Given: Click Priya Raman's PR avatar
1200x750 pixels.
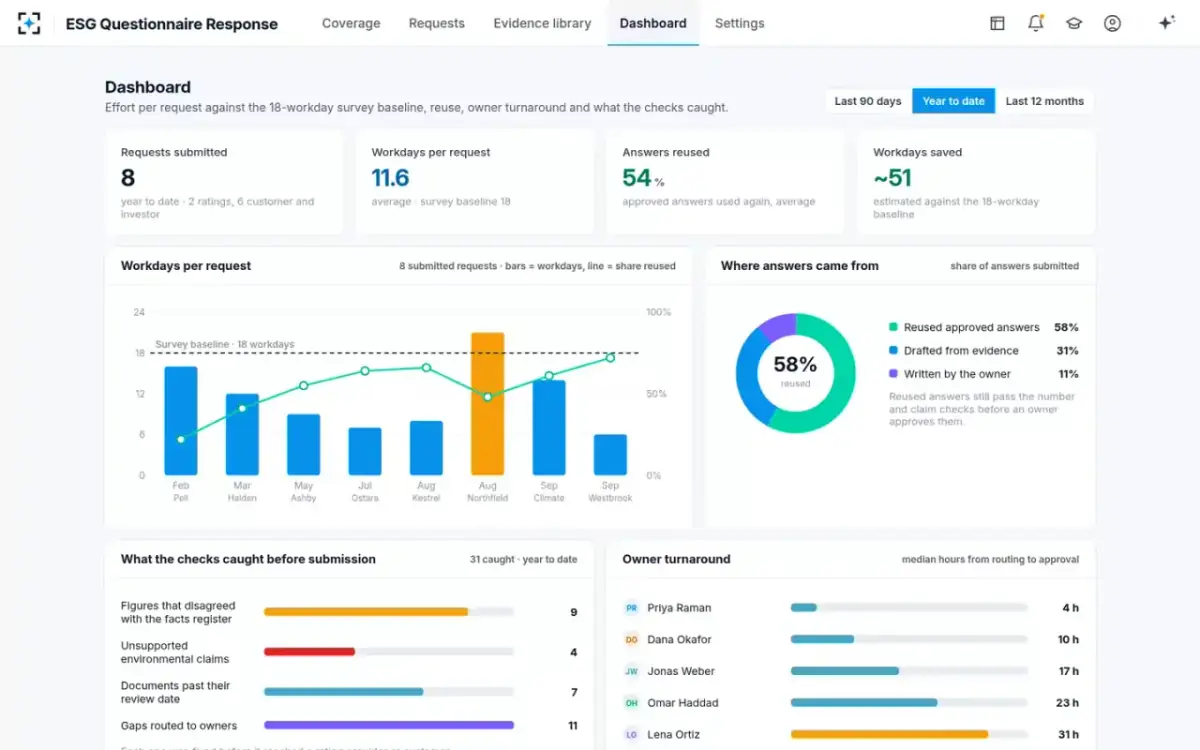Looking at the screenshot, I should [x=631, y=608].
